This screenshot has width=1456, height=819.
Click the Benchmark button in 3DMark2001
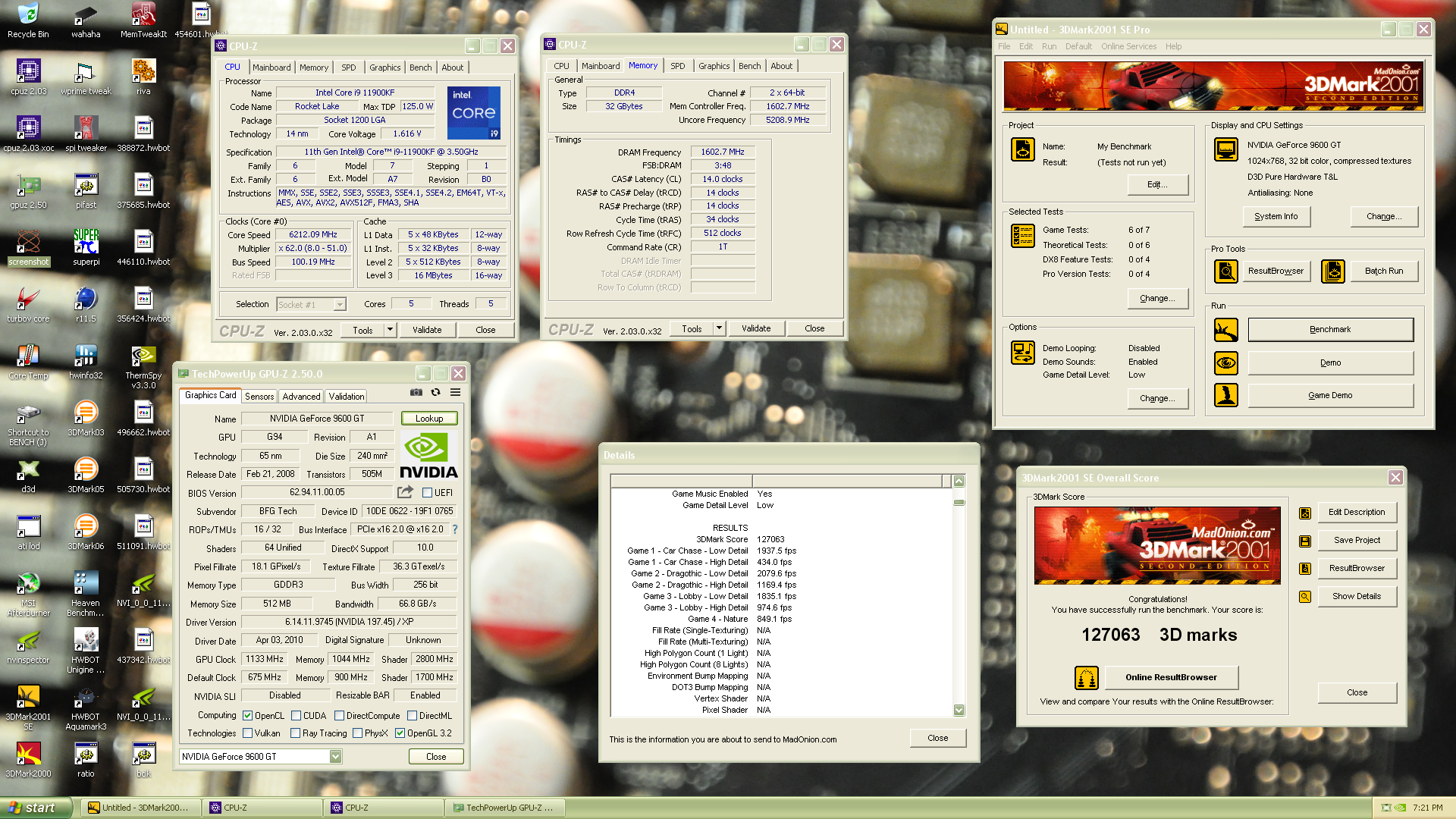(x=1330, y=329)
